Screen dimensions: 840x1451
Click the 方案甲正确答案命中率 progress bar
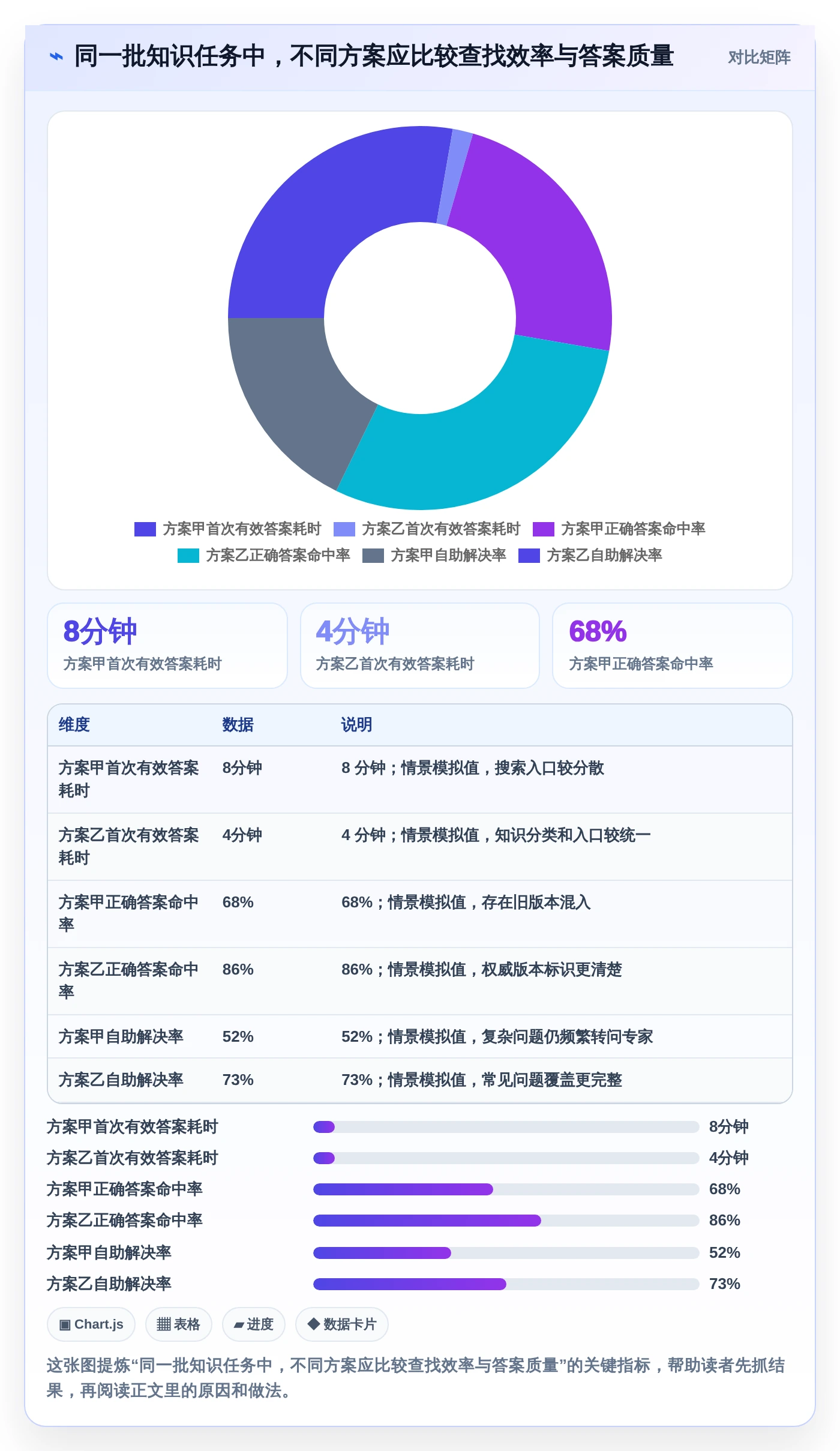pos(506,1189)
